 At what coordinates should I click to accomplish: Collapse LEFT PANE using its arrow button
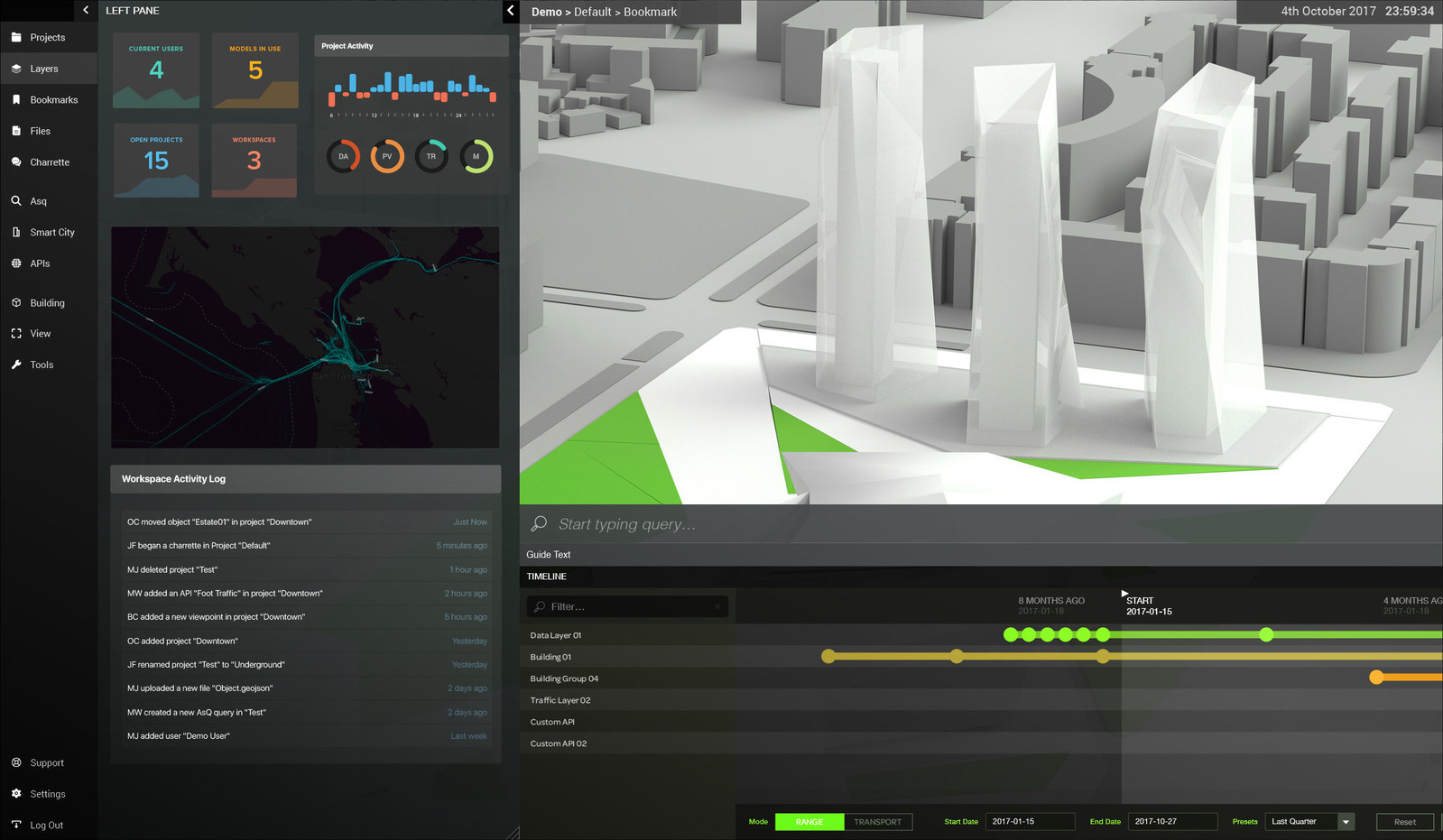pyautogui.click(x=510, y=11)
